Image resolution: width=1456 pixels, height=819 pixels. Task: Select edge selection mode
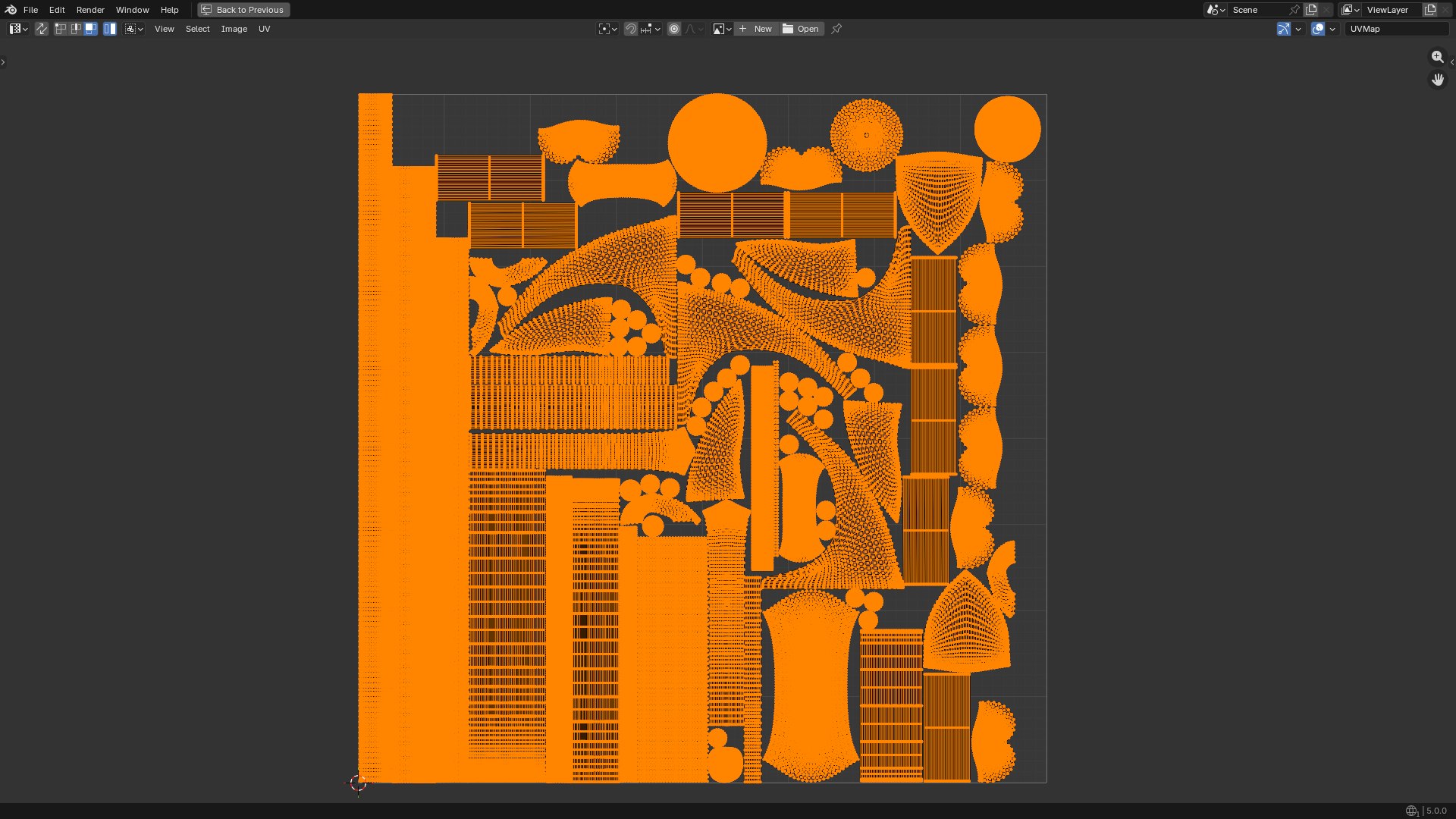(76, 29)
